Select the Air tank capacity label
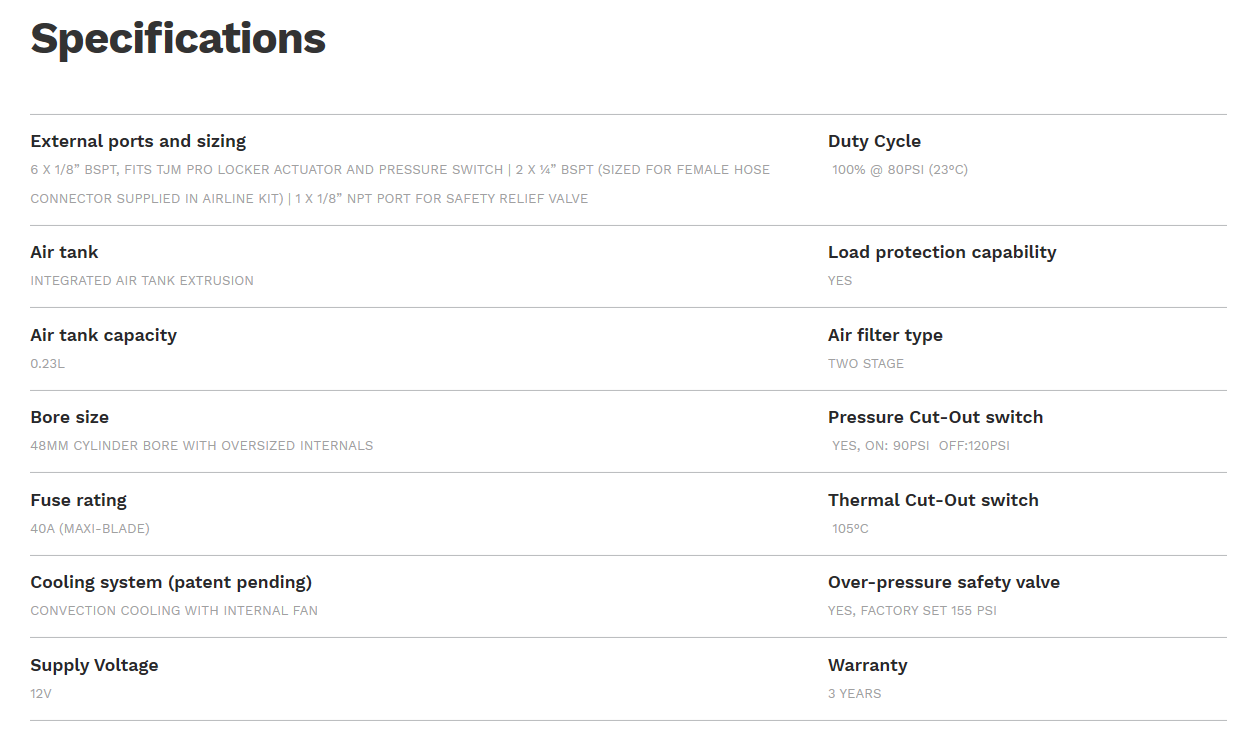 tap(103, 335)
